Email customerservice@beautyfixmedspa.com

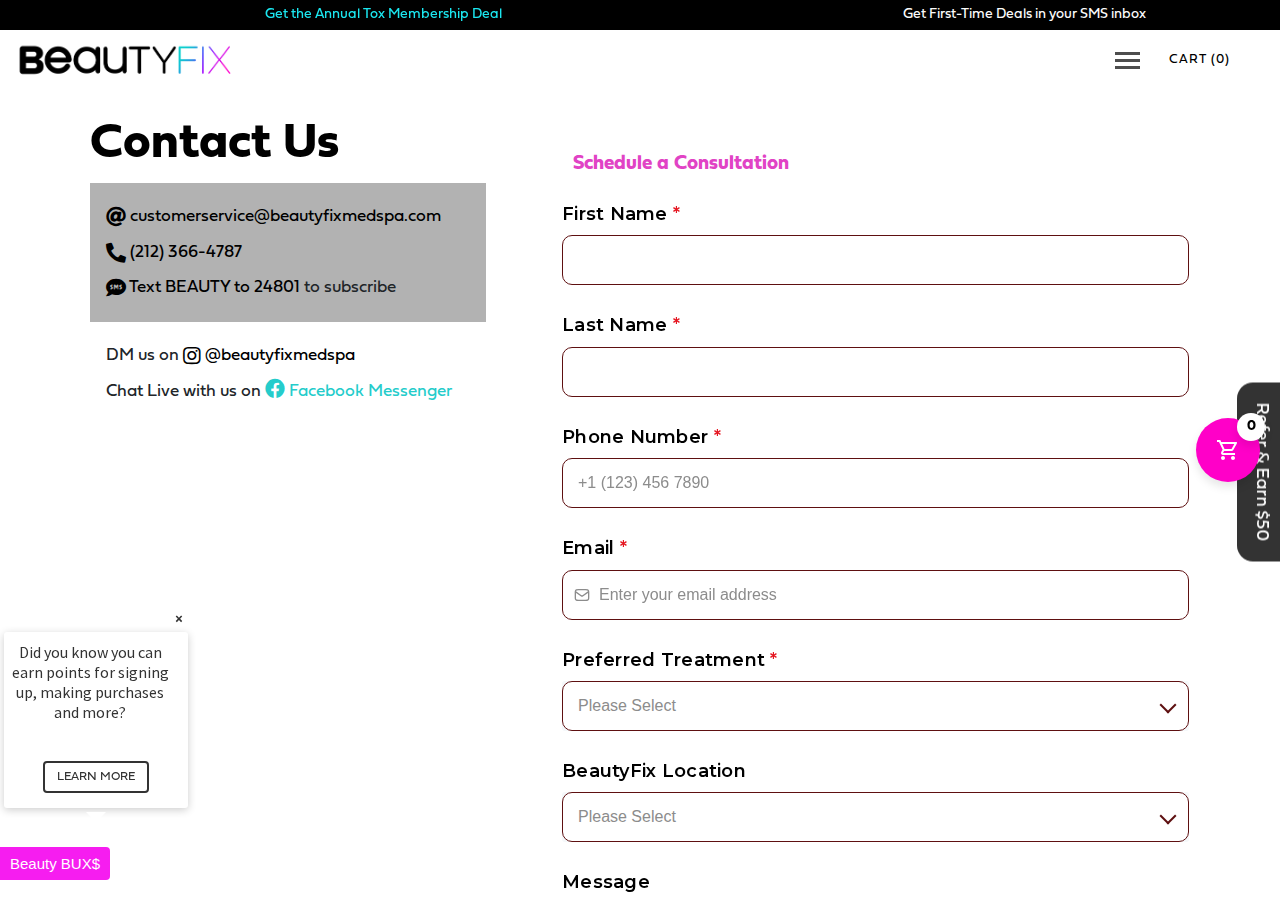(285, 216)
